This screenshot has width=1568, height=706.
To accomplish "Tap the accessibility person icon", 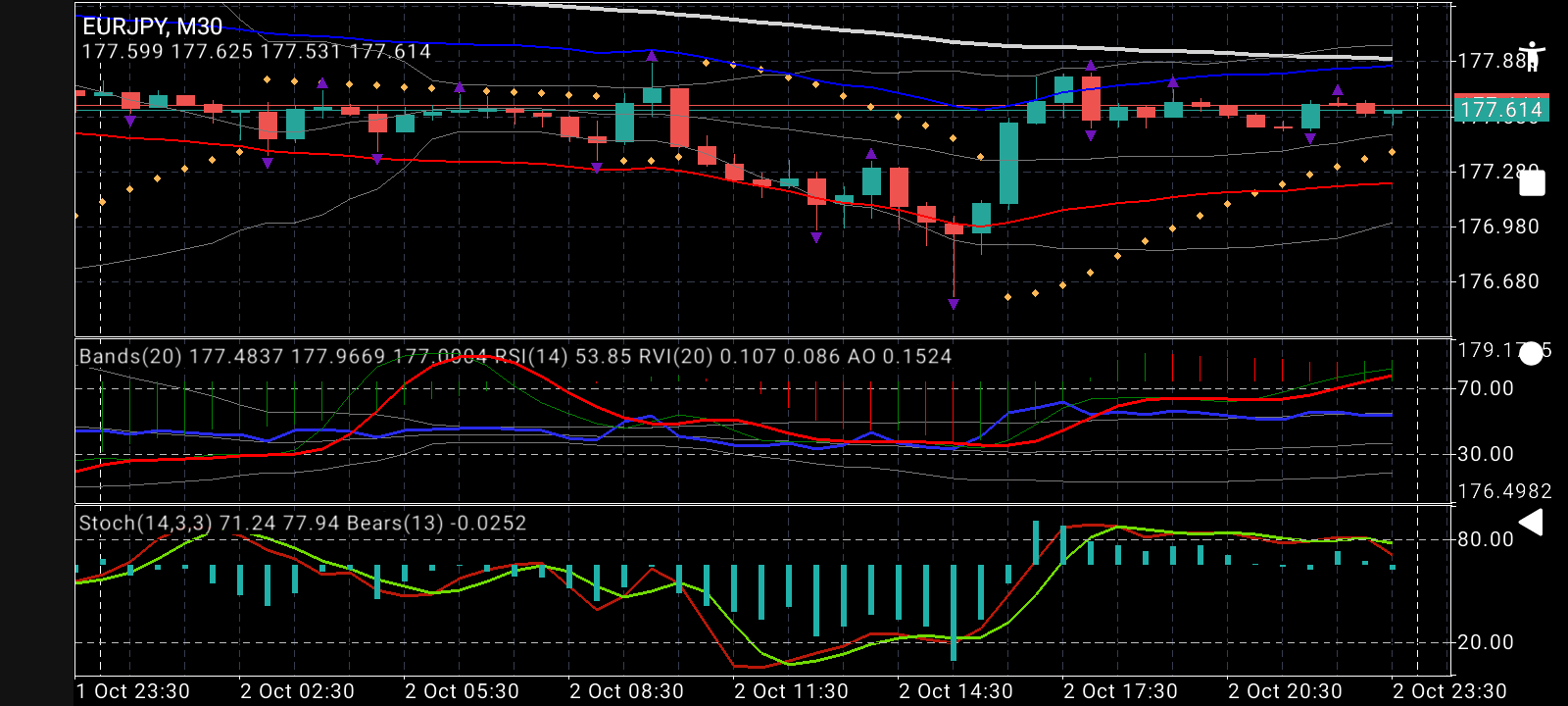I will (x=1532, y=57).
